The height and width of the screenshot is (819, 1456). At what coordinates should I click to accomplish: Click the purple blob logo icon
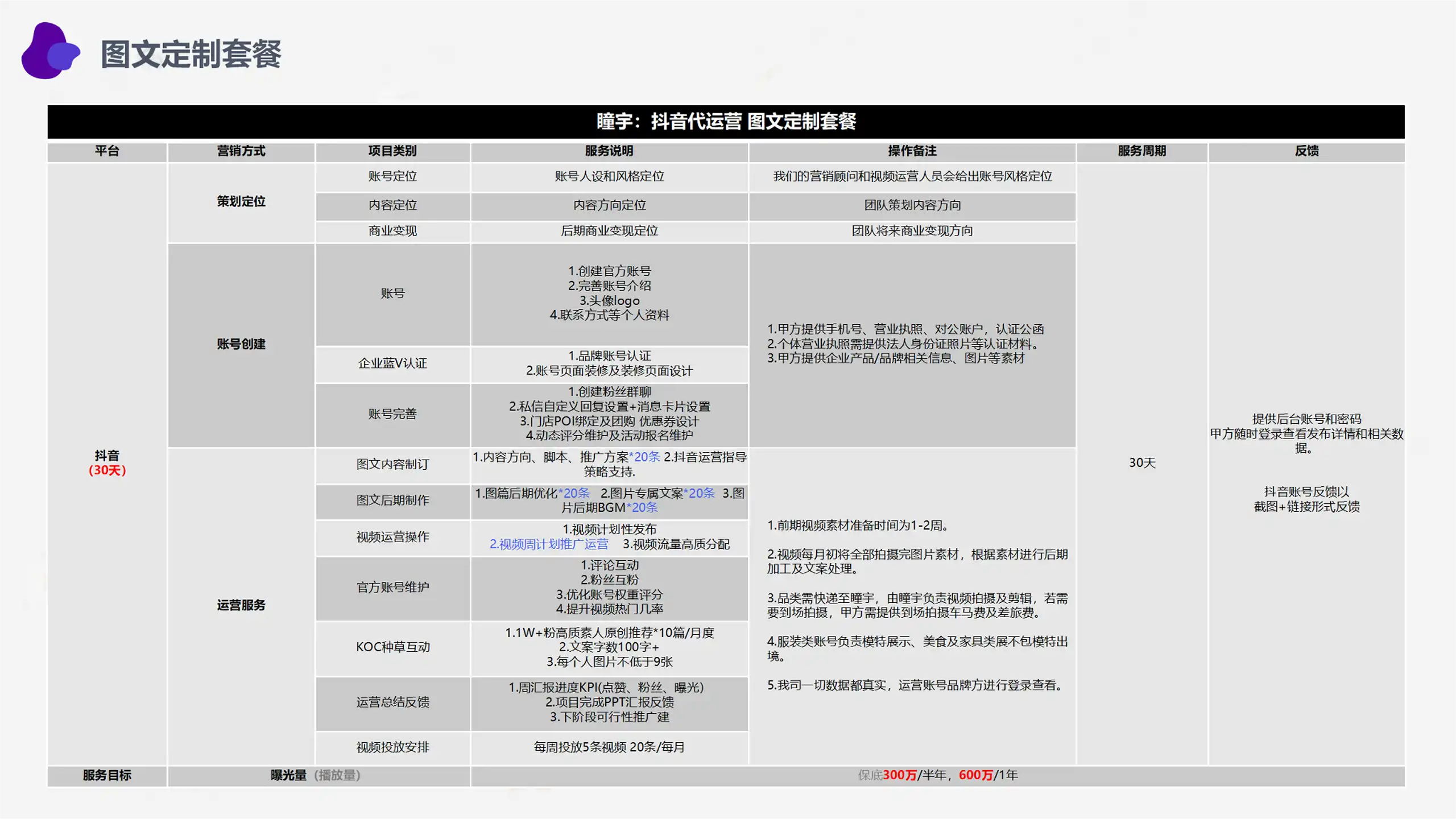[x=51, y=51]
